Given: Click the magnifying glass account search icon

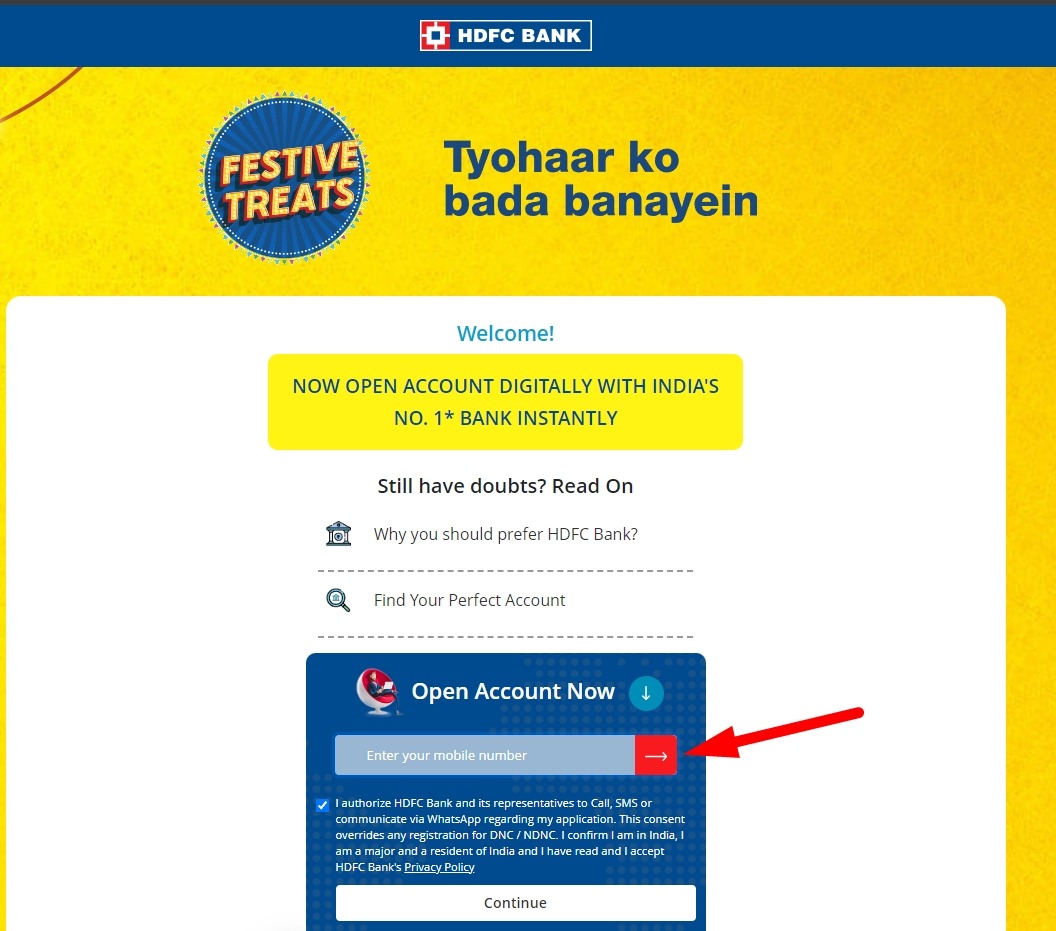Looking at the screenshot, I should pyautogui.click(x=338, y=600).
